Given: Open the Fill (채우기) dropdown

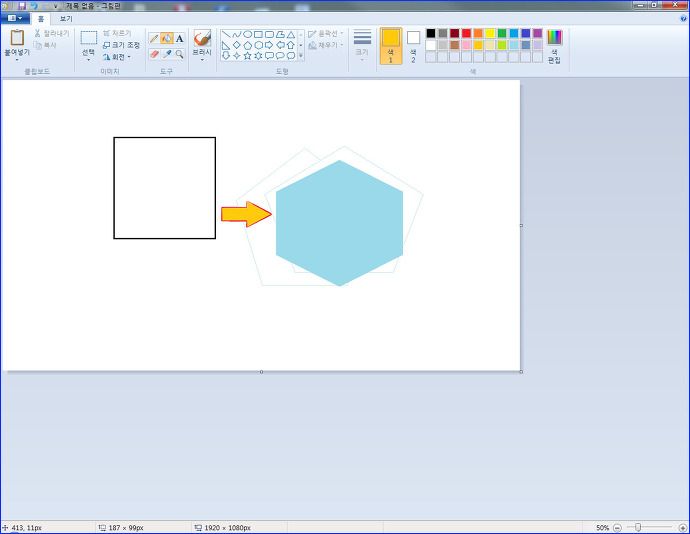Looking at the screenshot, I should [x=326, y=45].
